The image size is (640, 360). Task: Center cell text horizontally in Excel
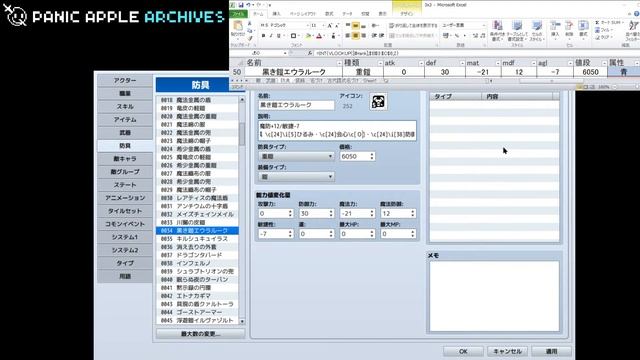pos(356,36)
